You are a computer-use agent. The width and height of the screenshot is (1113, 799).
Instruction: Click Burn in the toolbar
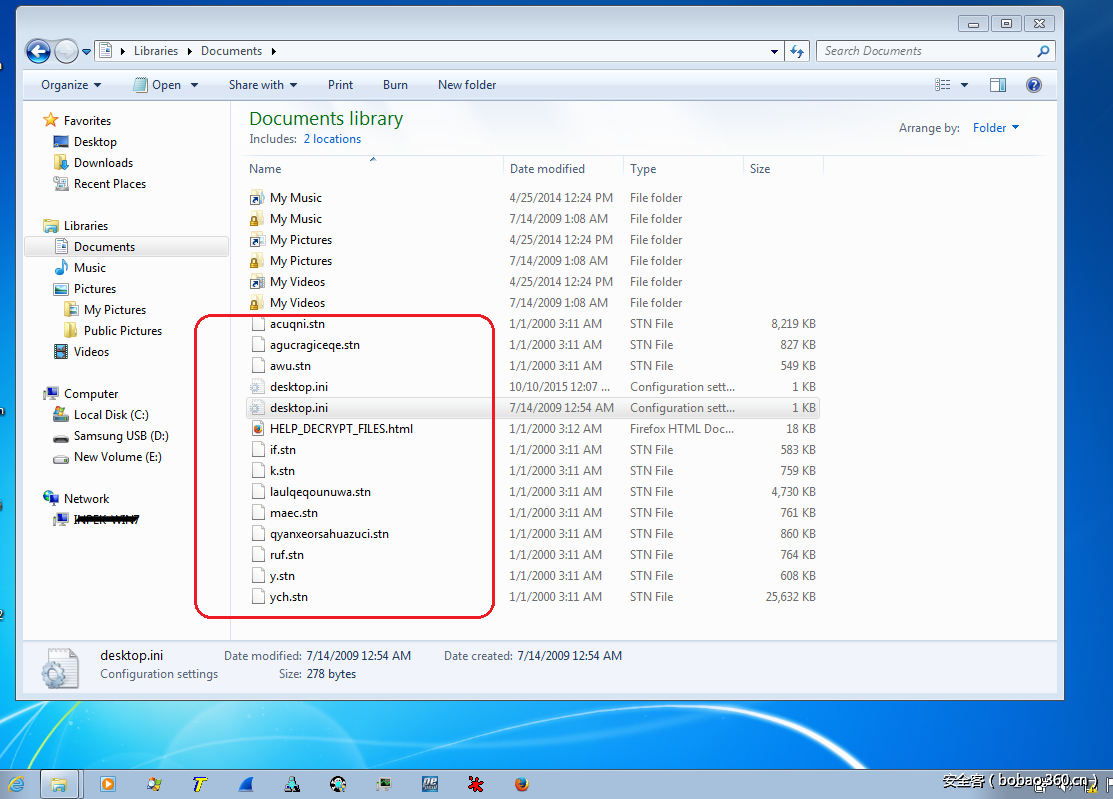395,85
